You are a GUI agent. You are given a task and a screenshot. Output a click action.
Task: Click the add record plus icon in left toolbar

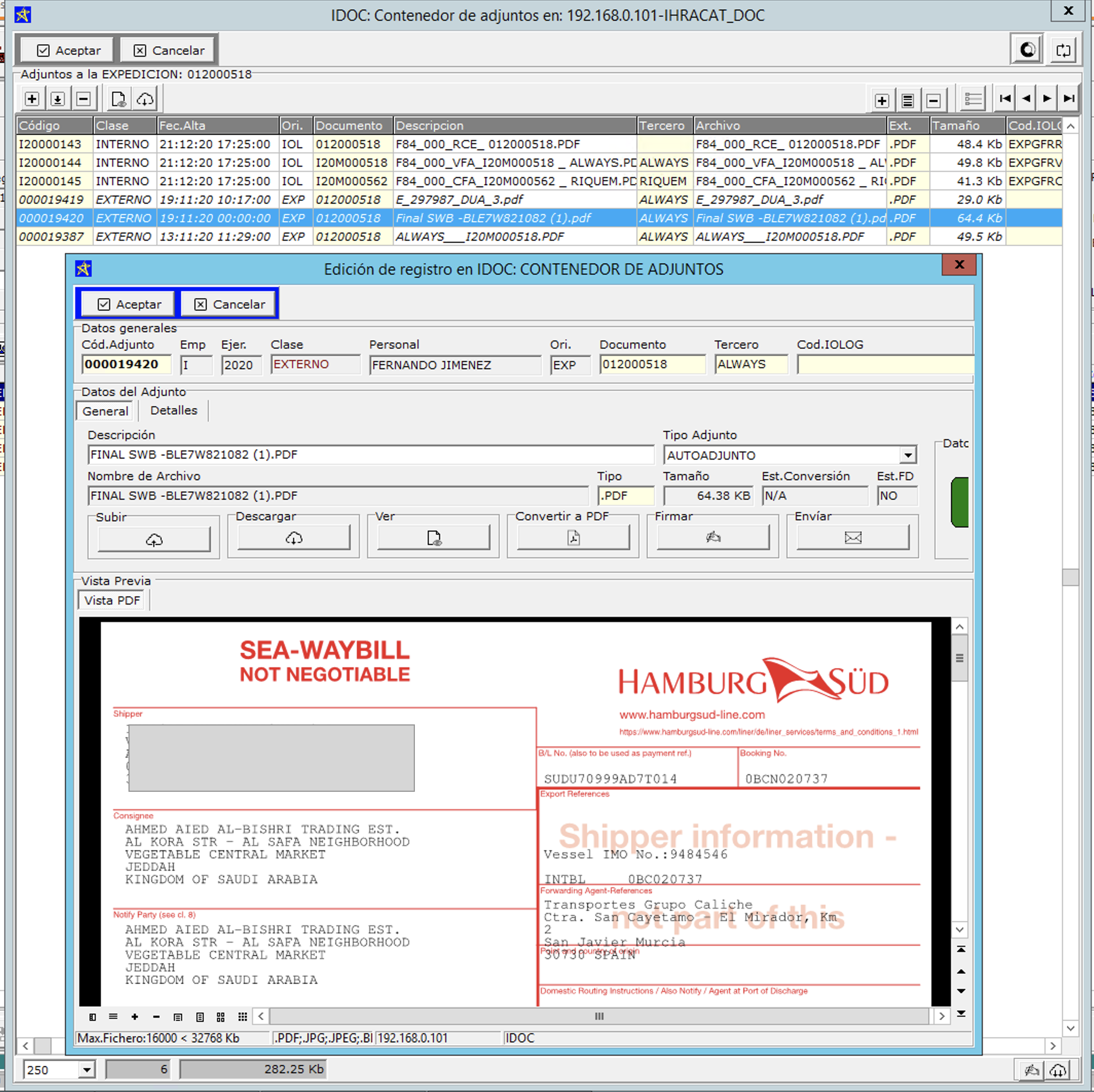point(32,99)
